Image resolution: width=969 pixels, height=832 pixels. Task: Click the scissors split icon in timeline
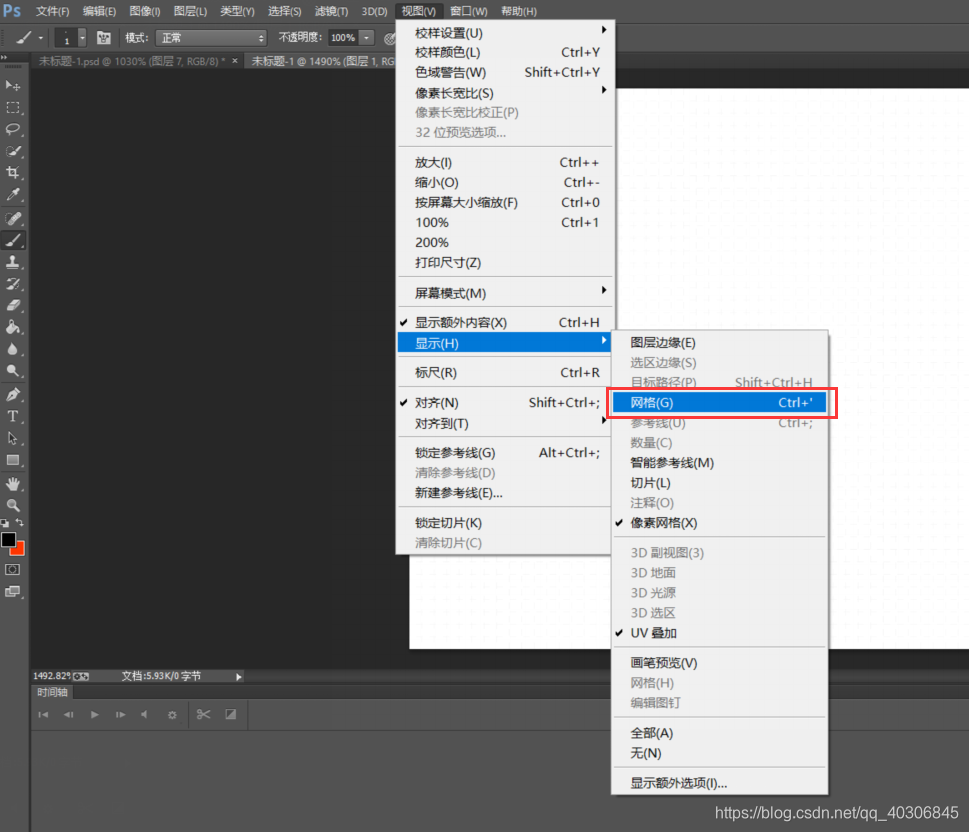click(x=203, y=715)
